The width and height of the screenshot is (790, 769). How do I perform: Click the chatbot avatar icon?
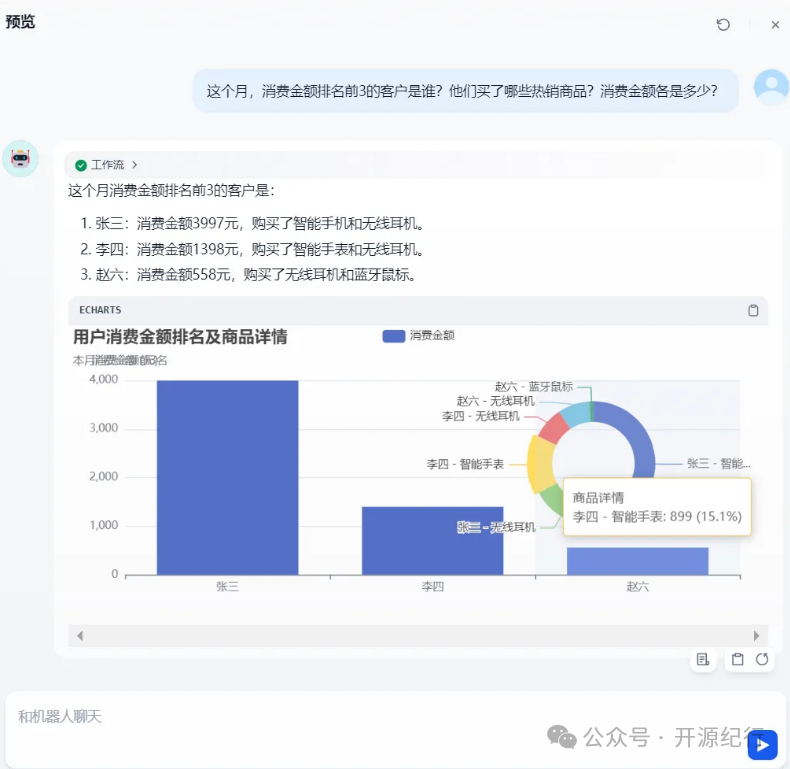click(x=20, y=158)
